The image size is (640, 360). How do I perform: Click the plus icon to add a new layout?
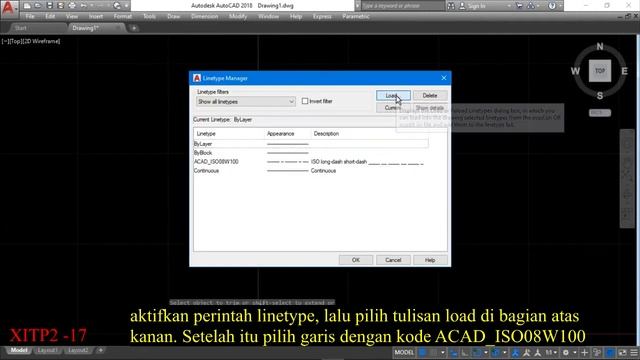point(100,350)
